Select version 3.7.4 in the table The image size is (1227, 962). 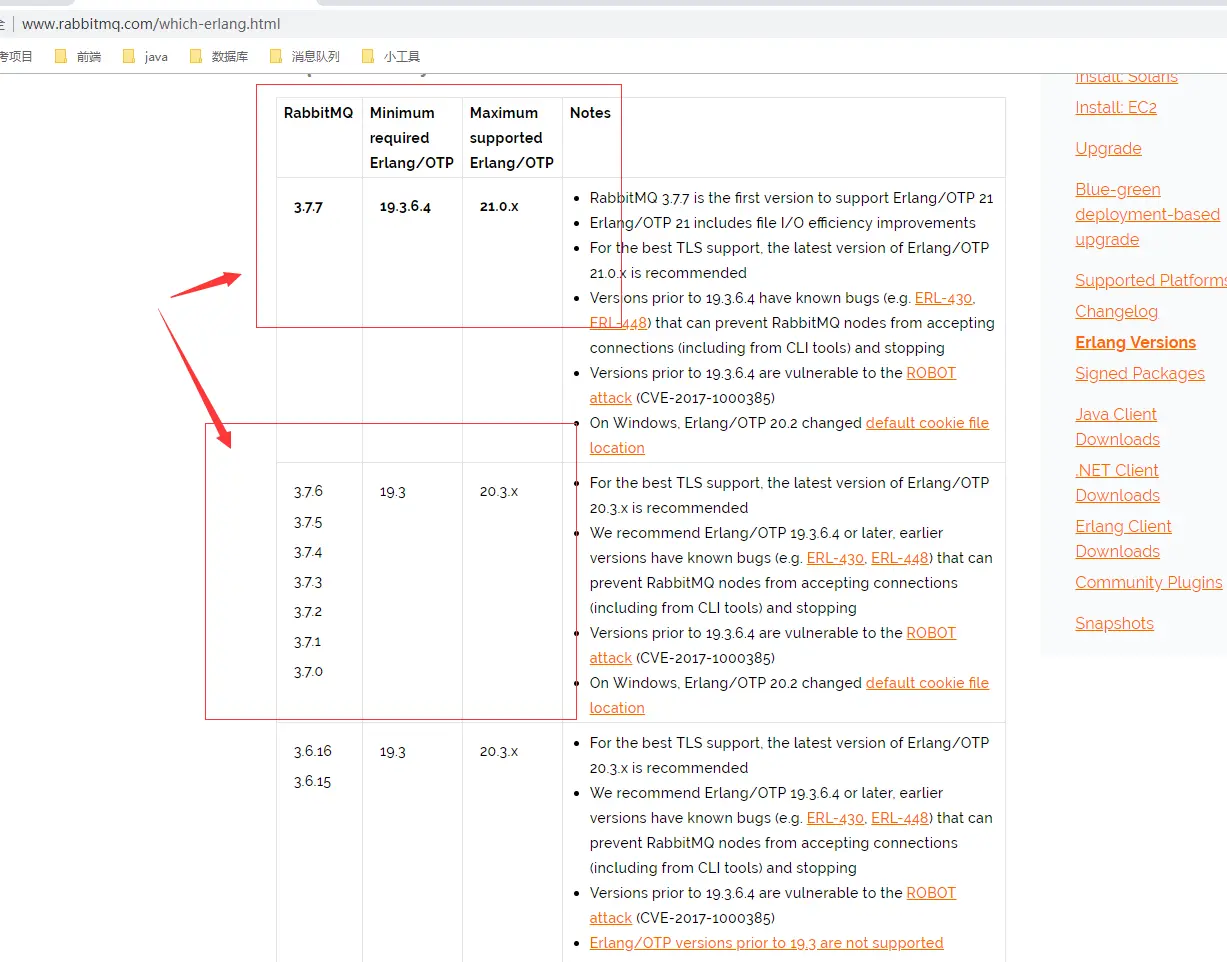(308, 552)
